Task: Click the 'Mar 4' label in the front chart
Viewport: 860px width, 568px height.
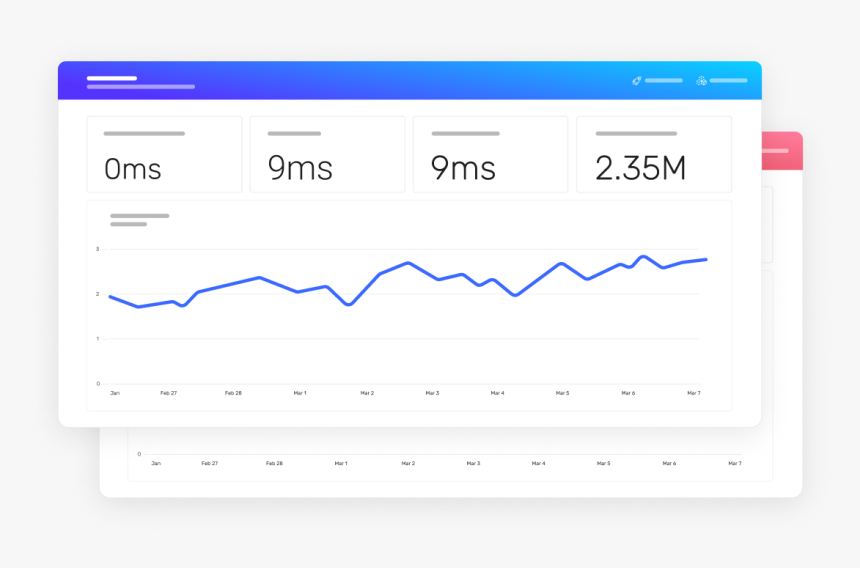Action: pos(497,393)
